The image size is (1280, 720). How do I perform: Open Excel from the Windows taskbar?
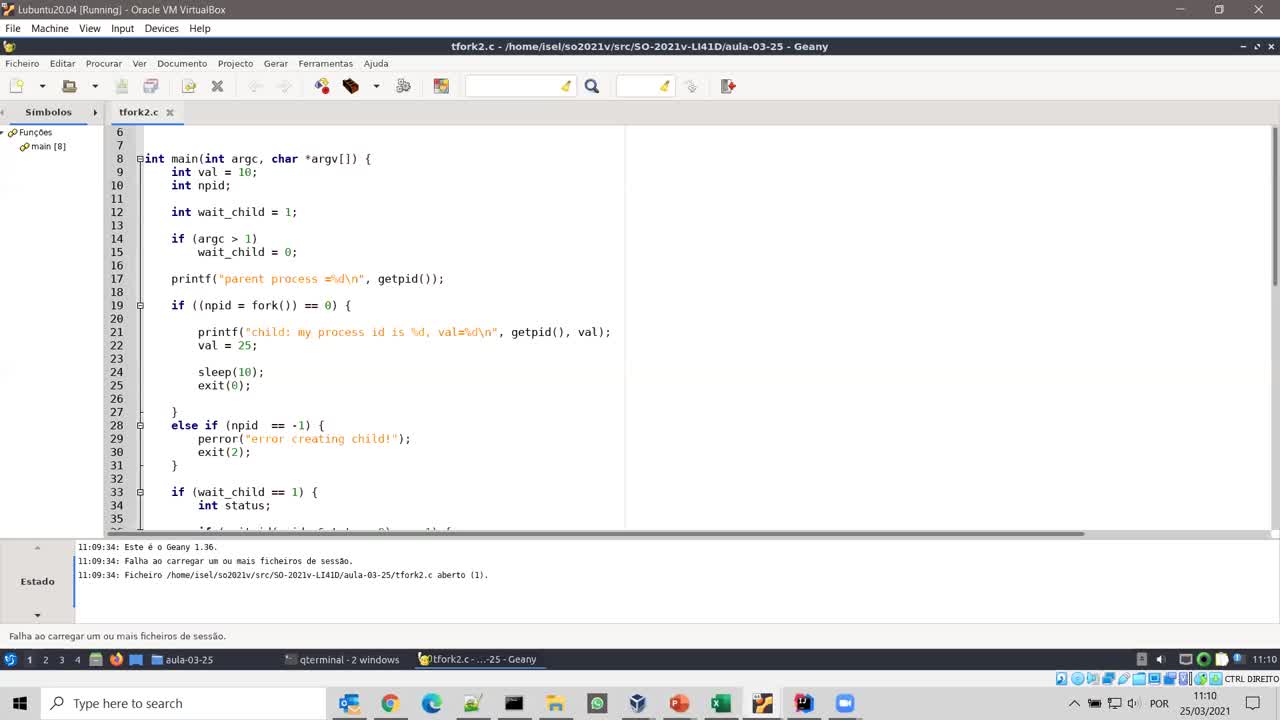pos(720,703)
